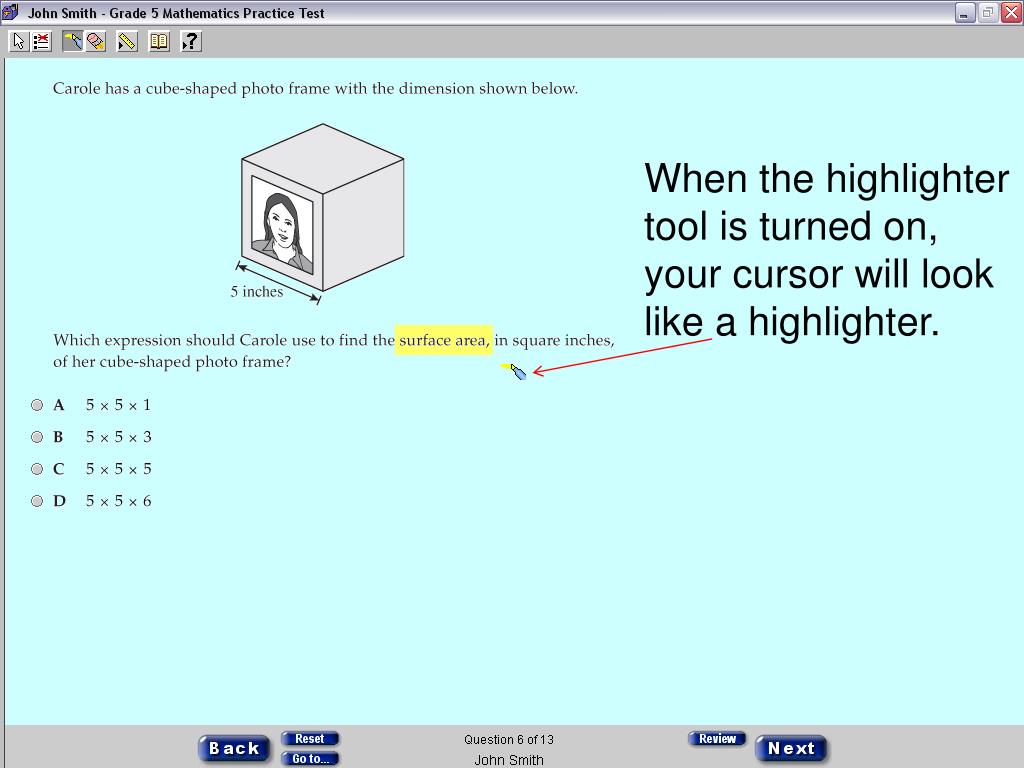Close the practice test window

tap(1011, 12)
